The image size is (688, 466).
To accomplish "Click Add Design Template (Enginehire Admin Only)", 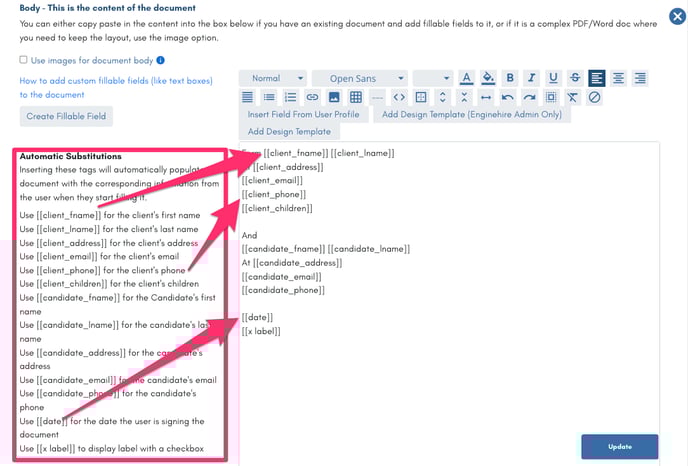I will click(x=472, y=115).
